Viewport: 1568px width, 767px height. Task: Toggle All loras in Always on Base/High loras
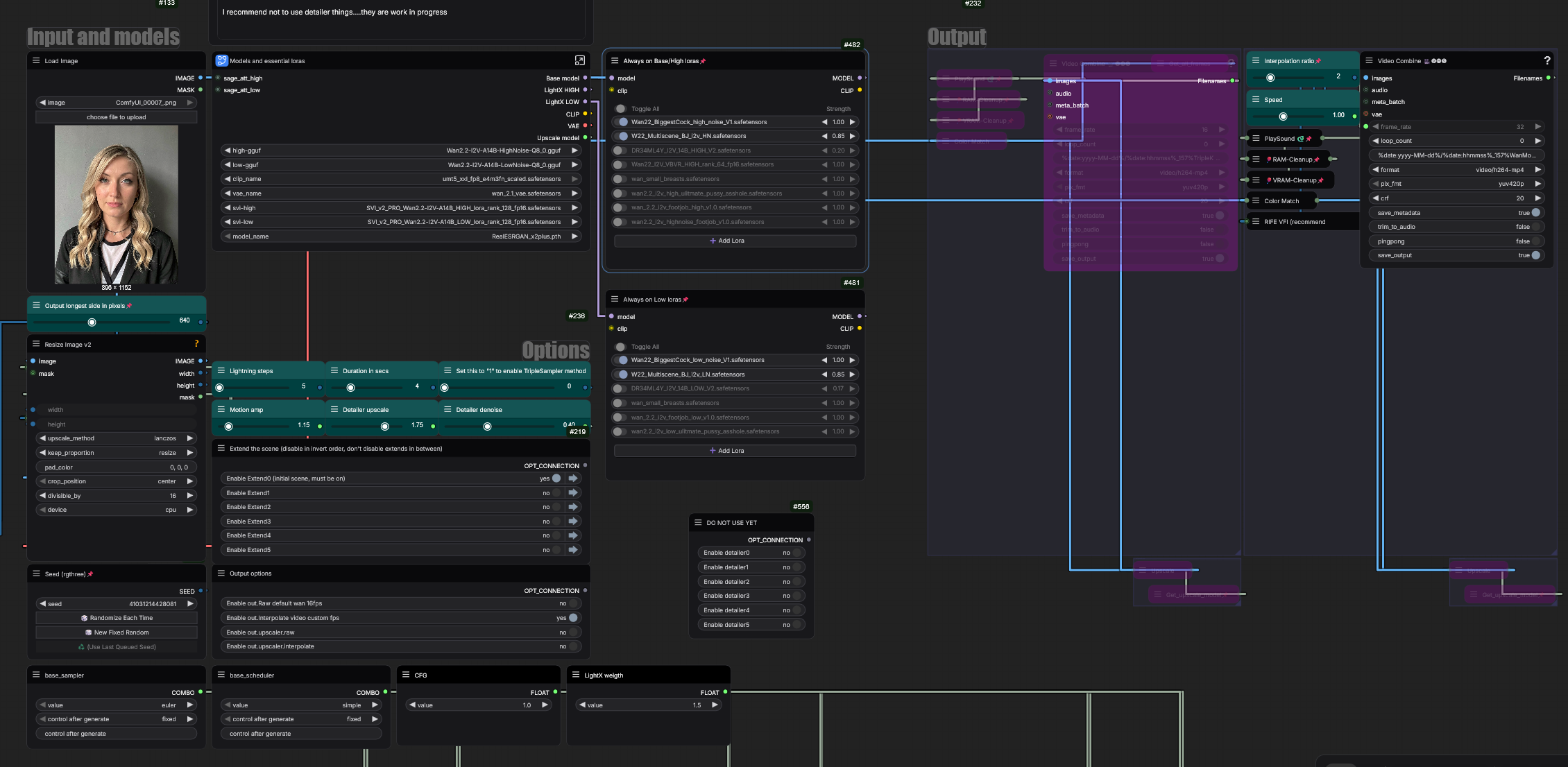[x=620, y=109]
